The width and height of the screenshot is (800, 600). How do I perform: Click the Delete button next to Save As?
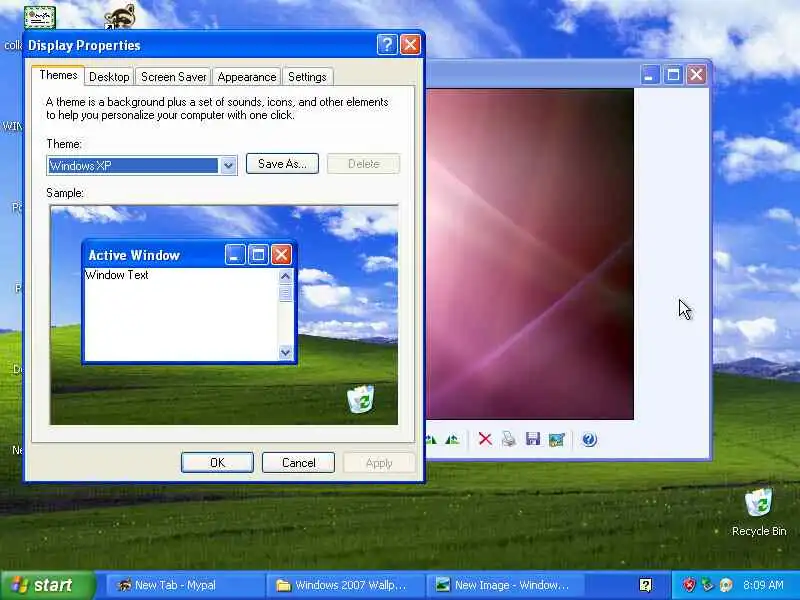click(x=364, y=164)
